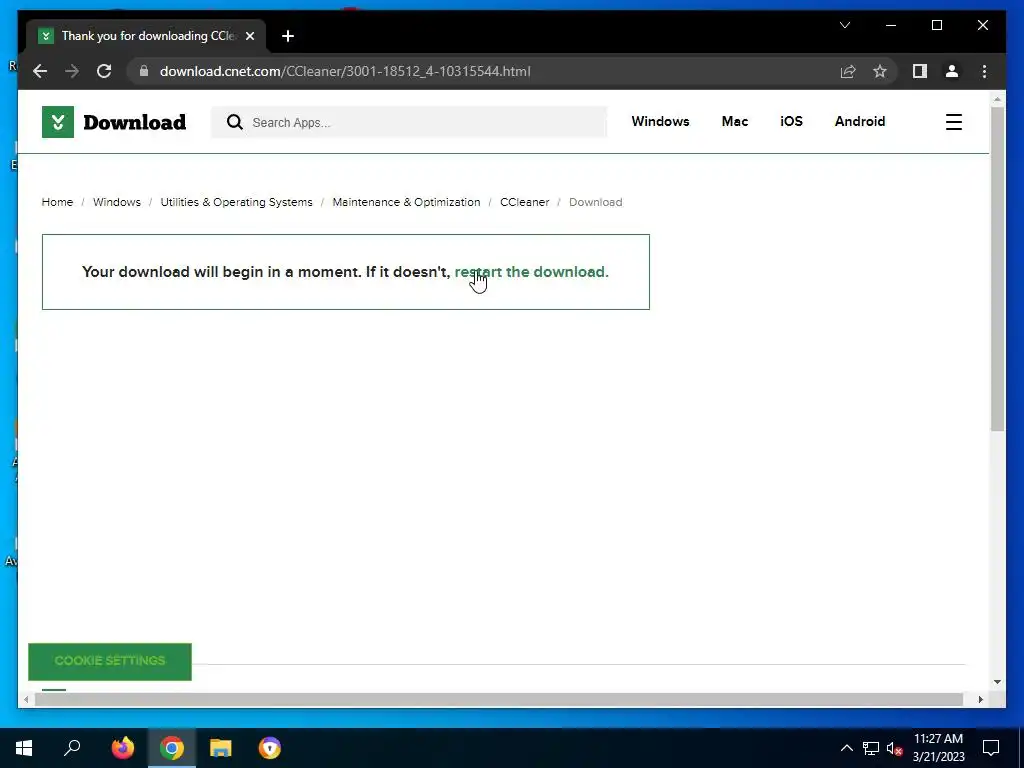Share this page using the share icon

point(848,71)
